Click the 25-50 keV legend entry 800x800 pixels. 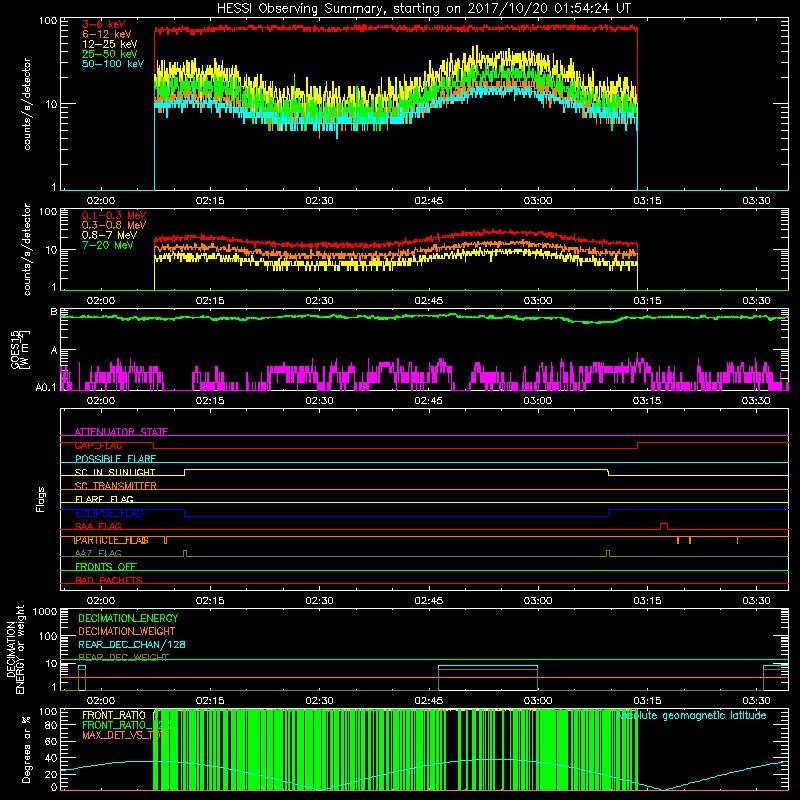click(110, 54)
